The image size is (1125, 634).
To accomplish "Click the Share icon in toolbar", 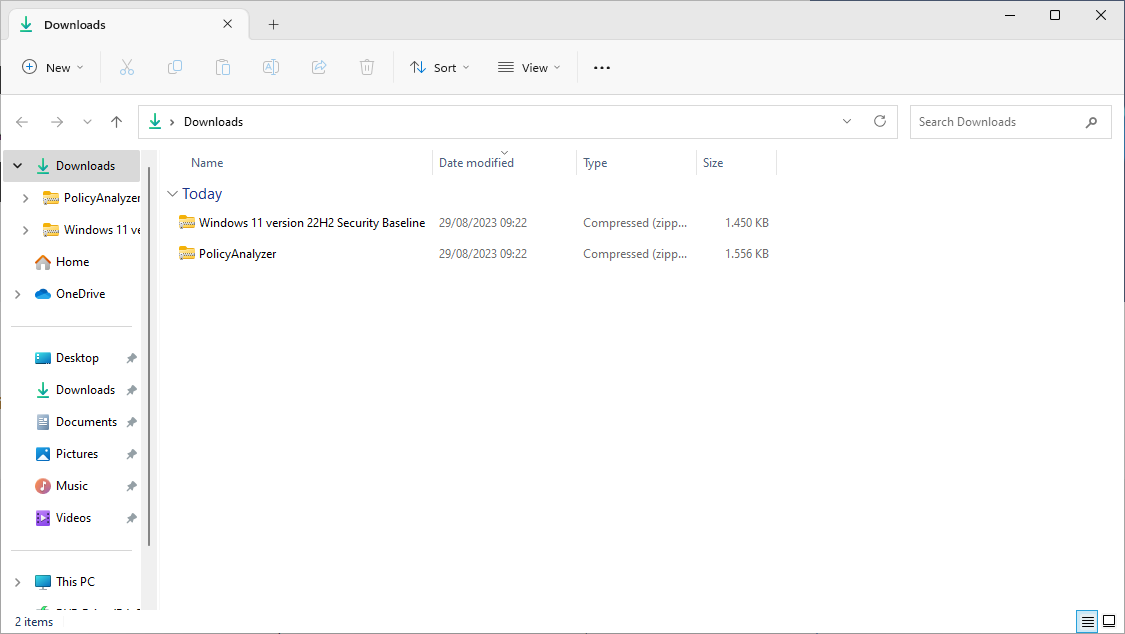I will (x=319, y=67).
